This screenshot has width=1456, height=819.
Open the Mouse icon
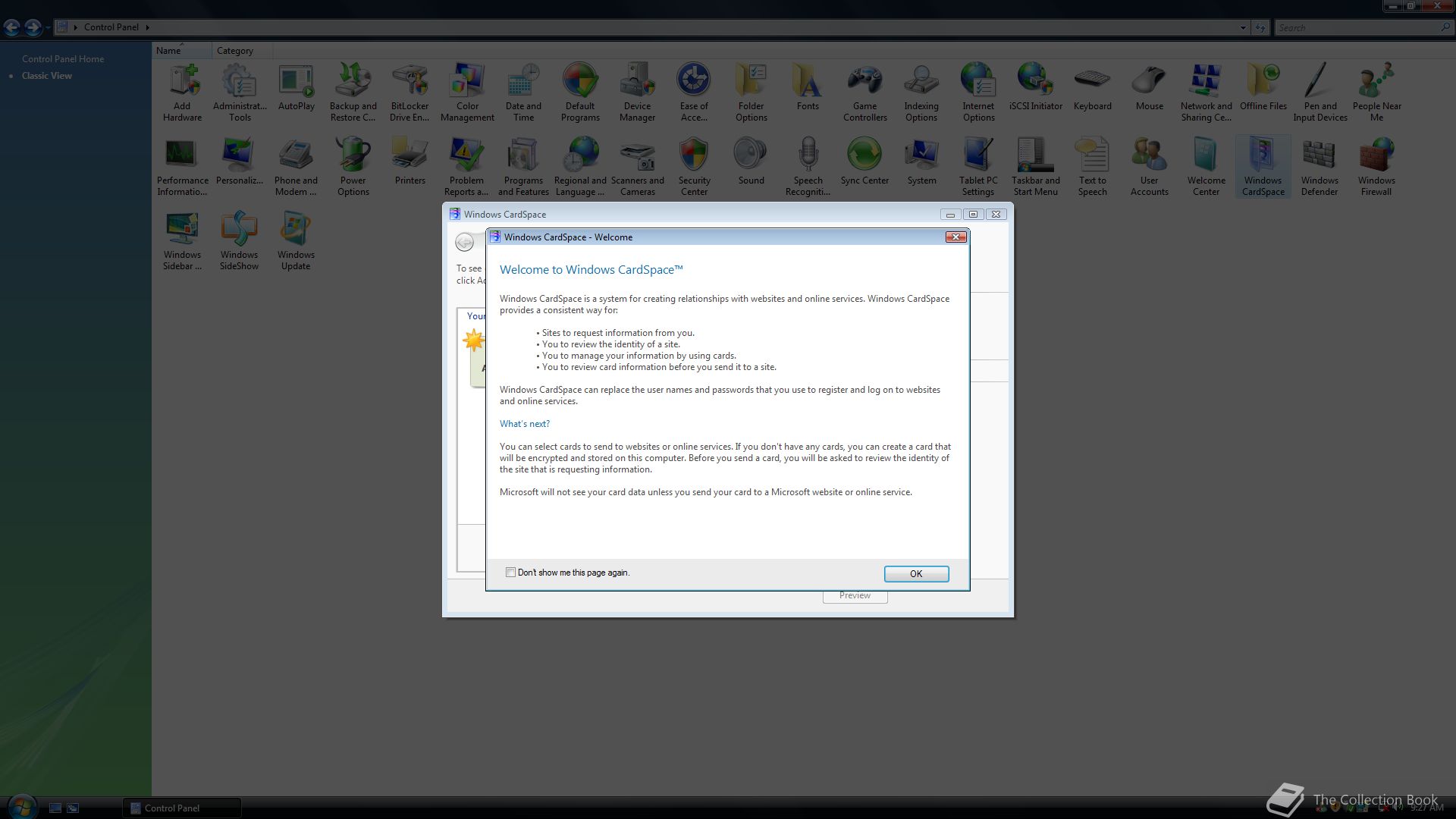click(x=1150, y=87)
